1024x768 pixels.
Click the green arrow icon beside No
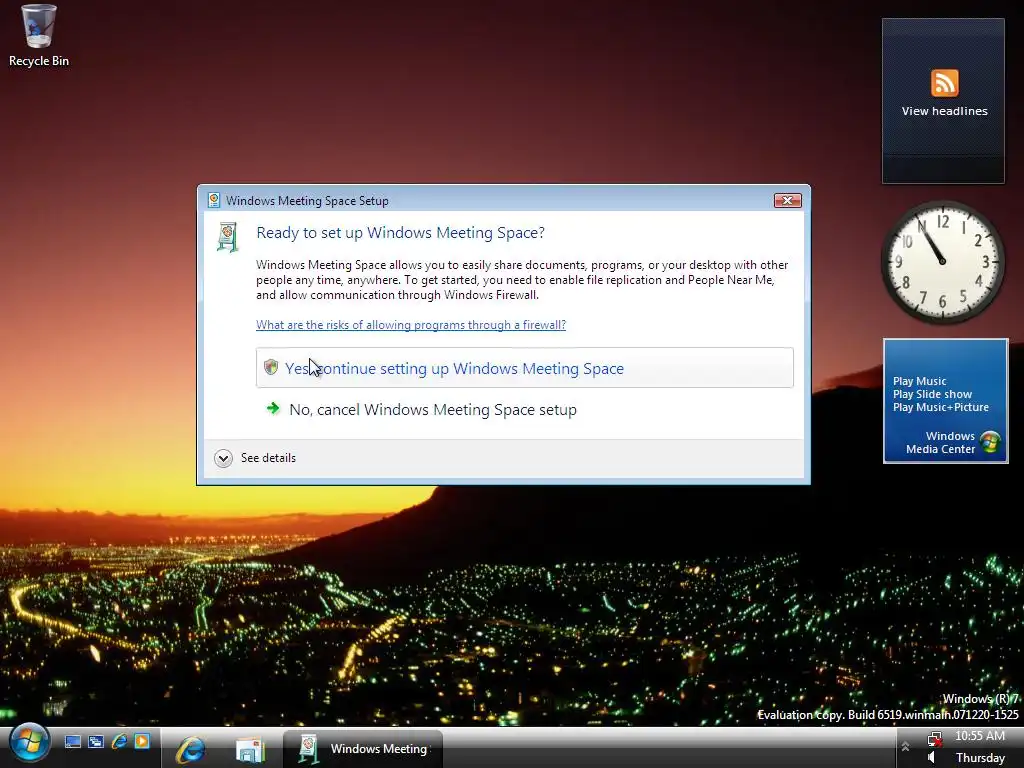[273, 409]
